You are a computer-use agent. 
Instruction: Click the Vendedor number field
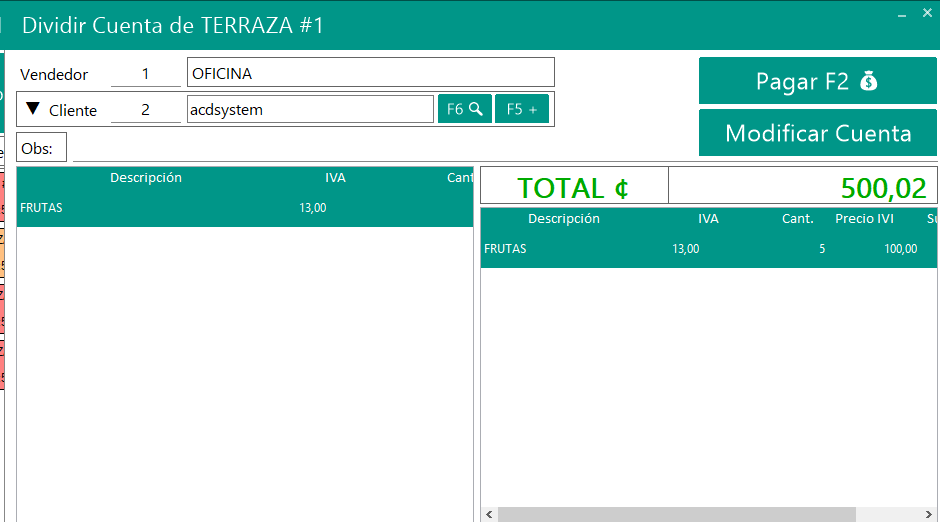point(145,74)
